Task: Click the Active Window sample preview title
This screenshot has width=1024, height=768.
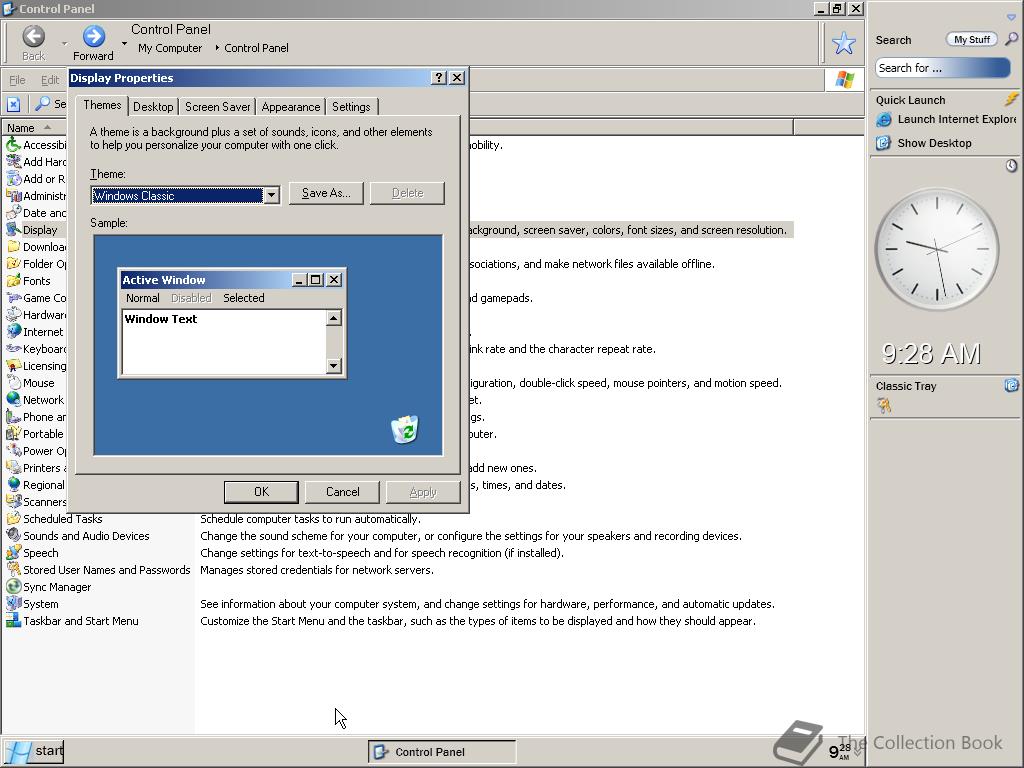Action: pos(164,280)
